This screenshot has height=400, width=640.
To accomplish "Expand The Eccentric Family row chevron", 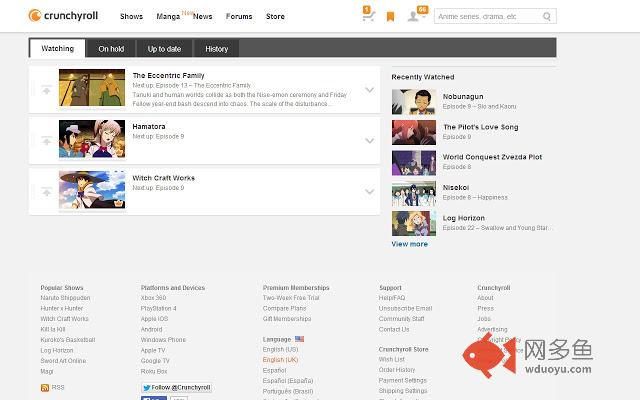I will tap(369, 90).
